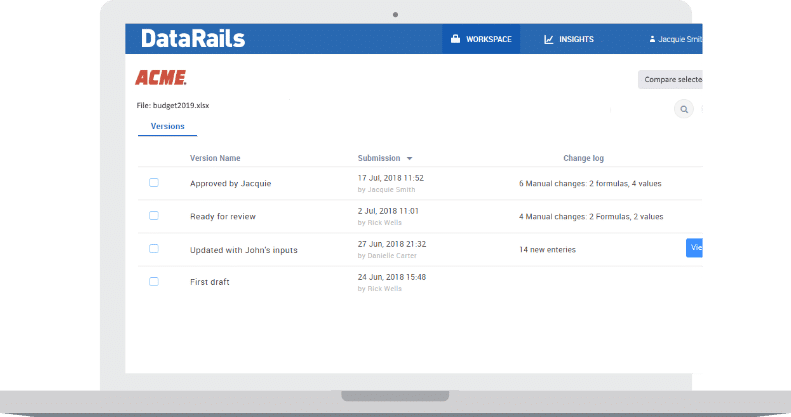This screenshot has height=417, width=791.
Task: Tick the checkbox for Ready for review
Action: pyautogui.click(x=154, y=216)
